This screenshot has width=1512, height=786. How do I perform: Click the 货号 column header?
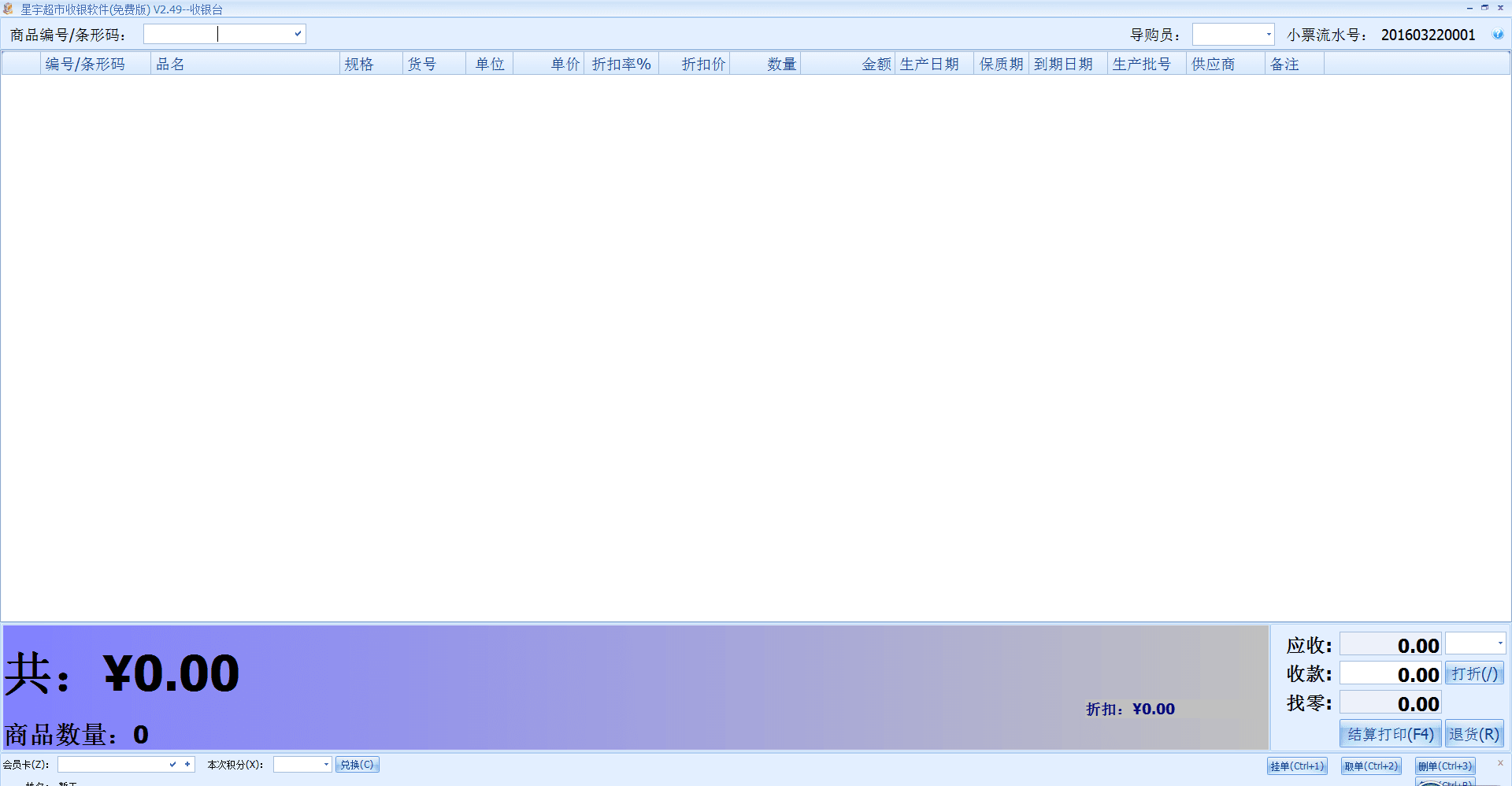(434, 64)
